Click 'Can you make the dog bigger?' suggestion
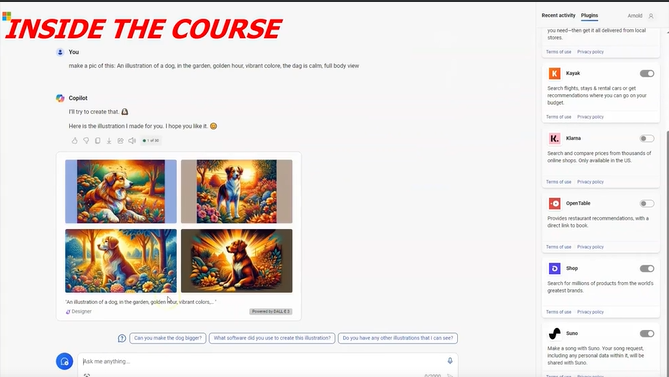Viewport: 669px width, 377px height. coord(168,338)
